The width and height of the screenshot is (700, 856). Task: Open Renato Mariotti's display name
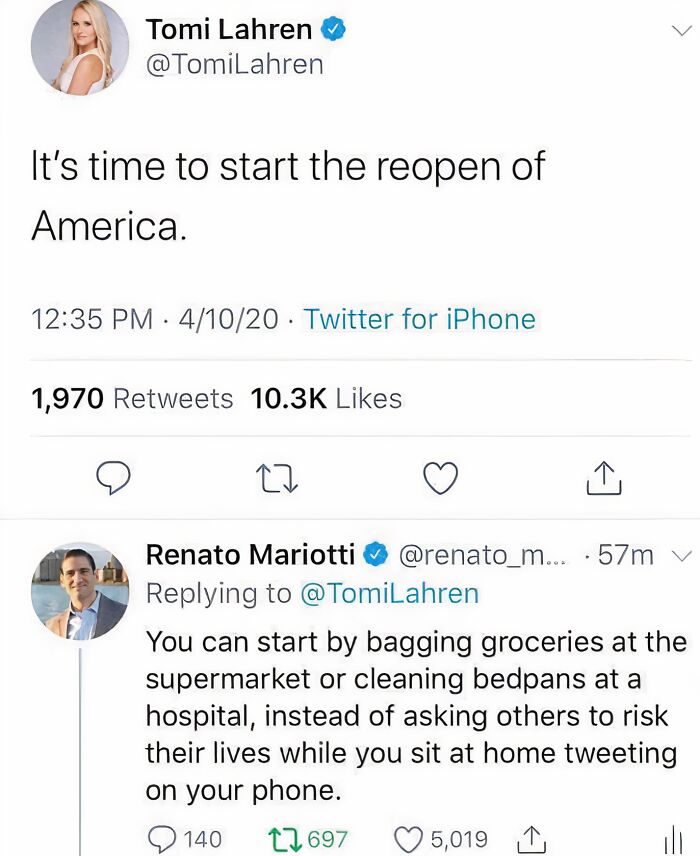[x=250, y=554]
